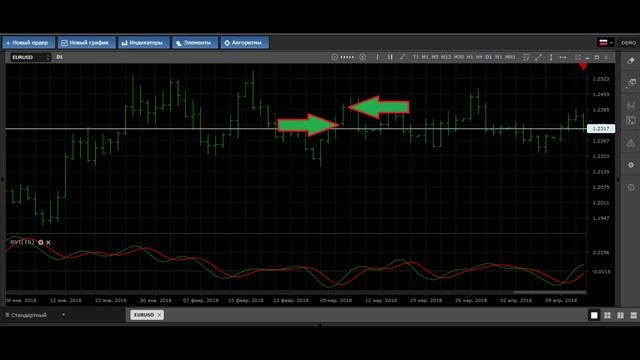Select the two-row layout icon
Screen dimensions: 640x360
pos(633,315)
